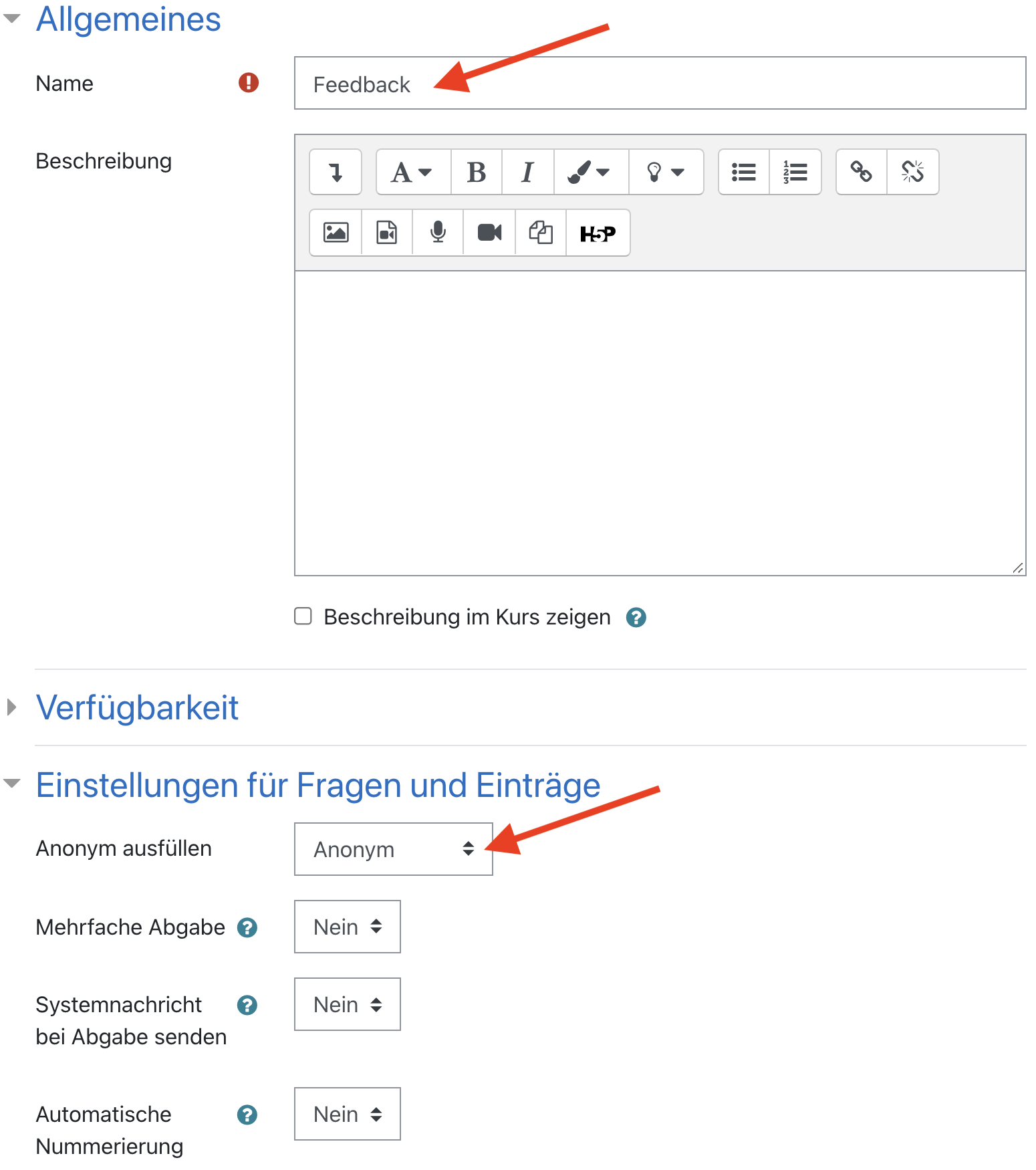Open the 'Automatische Nummerierung' dropdown

[x=347, y=1114]
